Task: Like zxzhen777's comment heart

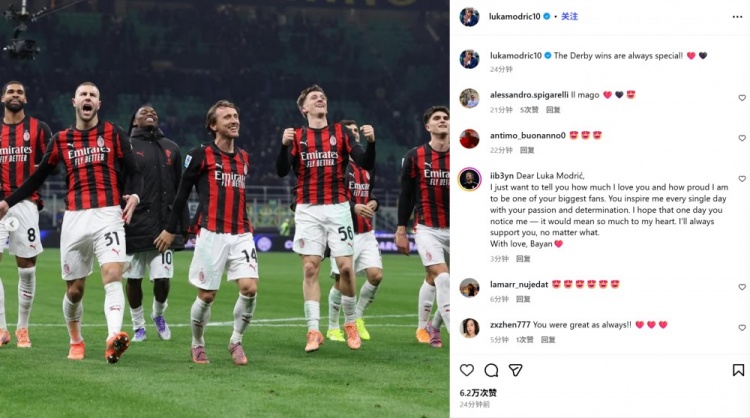Action: pyautogui.click(x=742, y=328)
